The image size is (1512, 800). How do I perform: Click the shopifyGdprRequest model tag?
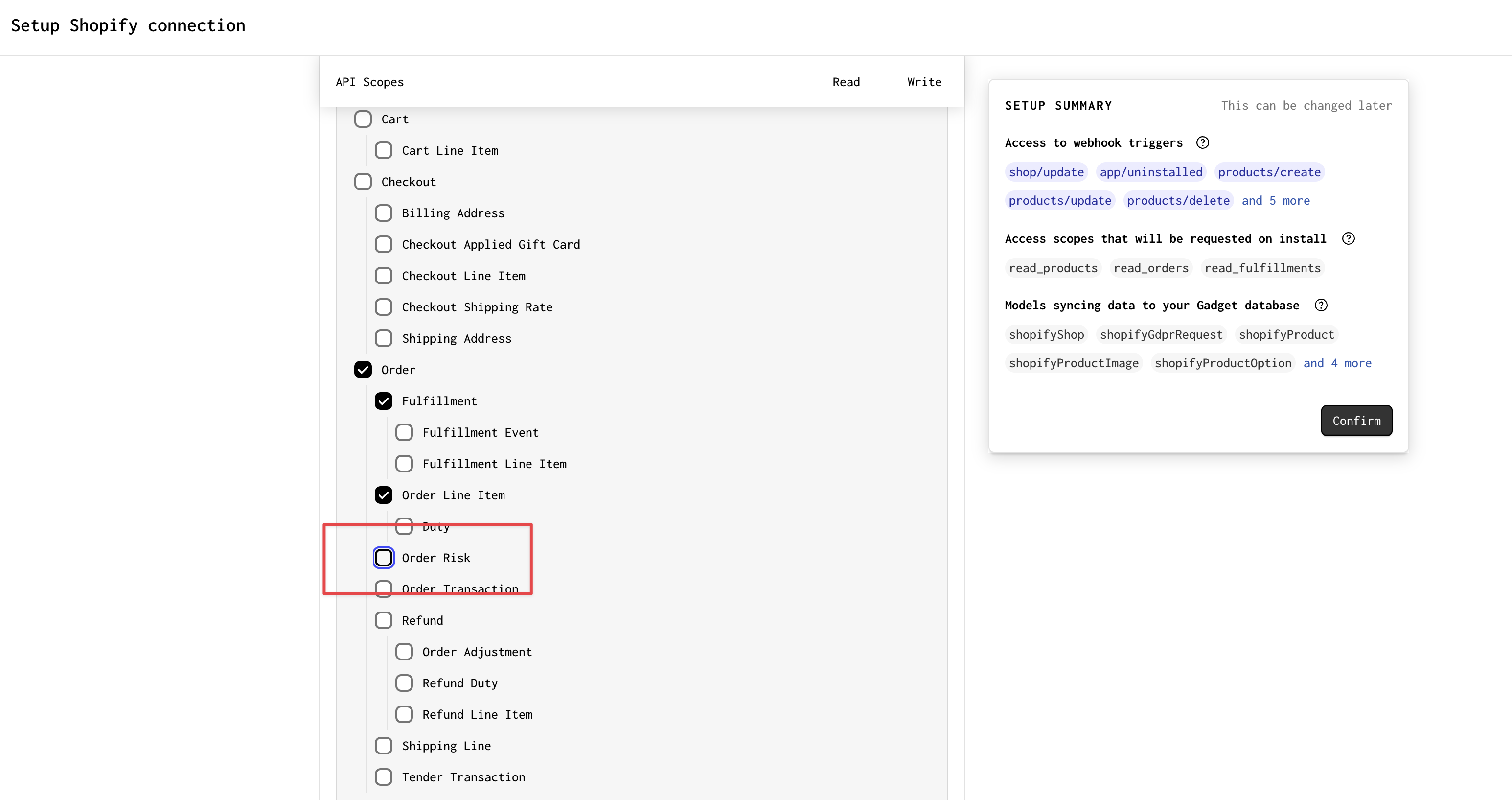tap(1161, 335)
